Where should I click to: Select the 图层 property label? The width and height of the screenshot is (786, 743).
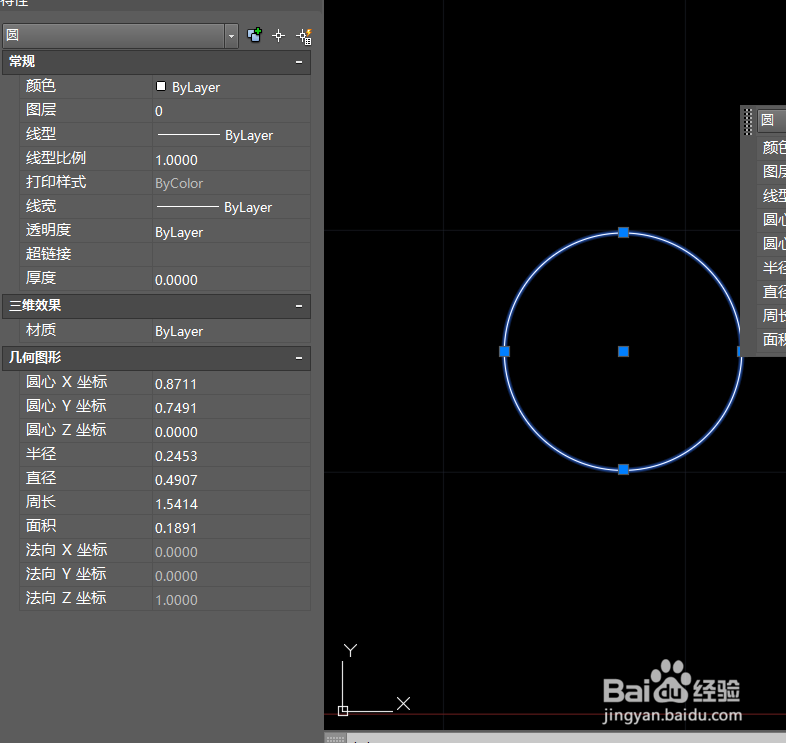41,110
